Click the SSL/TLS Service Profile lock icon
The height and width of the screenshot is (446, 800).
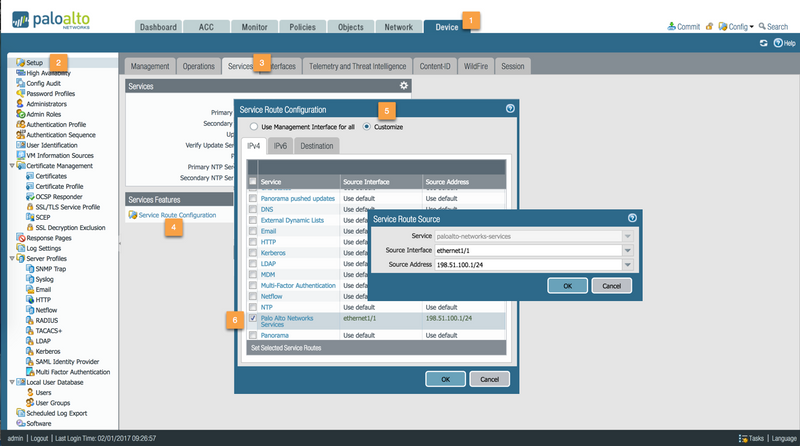pos(30,207)
